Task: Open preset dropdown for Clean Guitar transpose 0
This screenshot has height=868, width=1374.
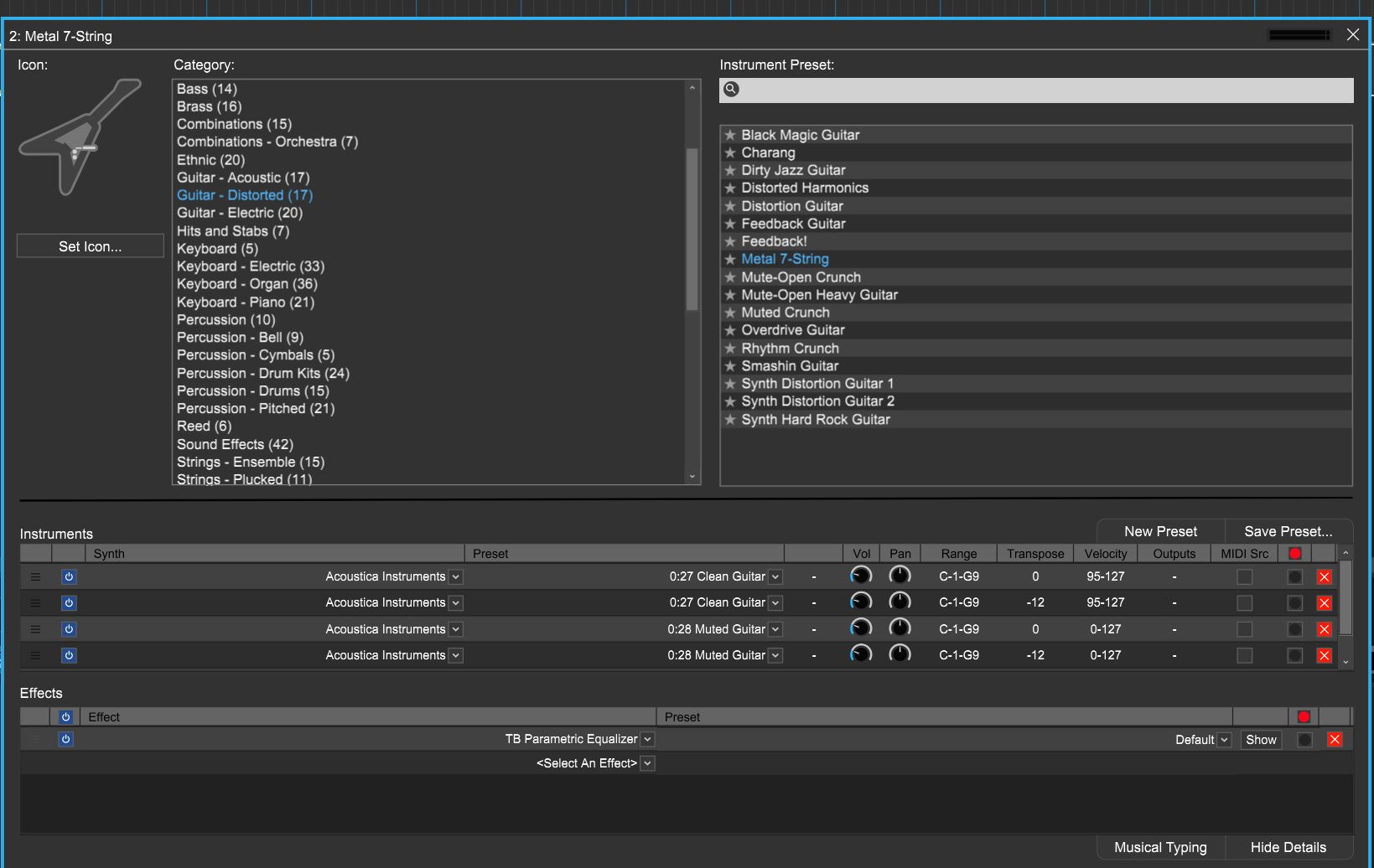Action: coord(775,576)
